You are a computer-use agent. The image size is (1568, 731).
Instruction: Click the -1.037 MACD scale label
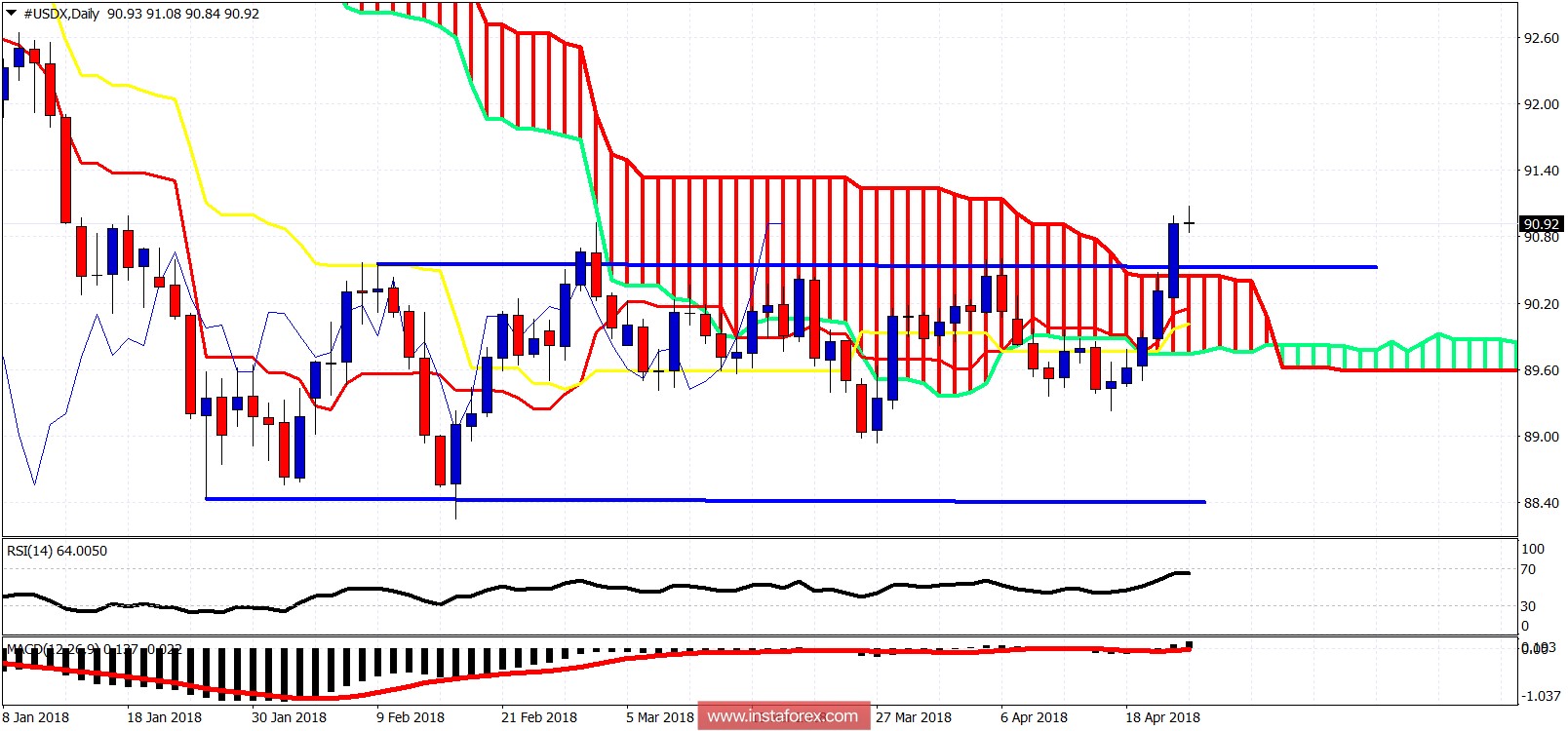(x=1543, y=696)
